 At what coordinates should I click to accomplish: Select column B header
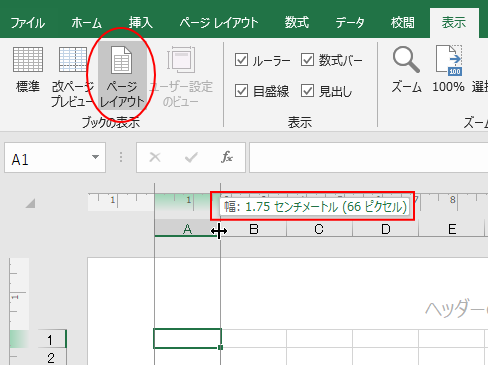click(254, 229)
